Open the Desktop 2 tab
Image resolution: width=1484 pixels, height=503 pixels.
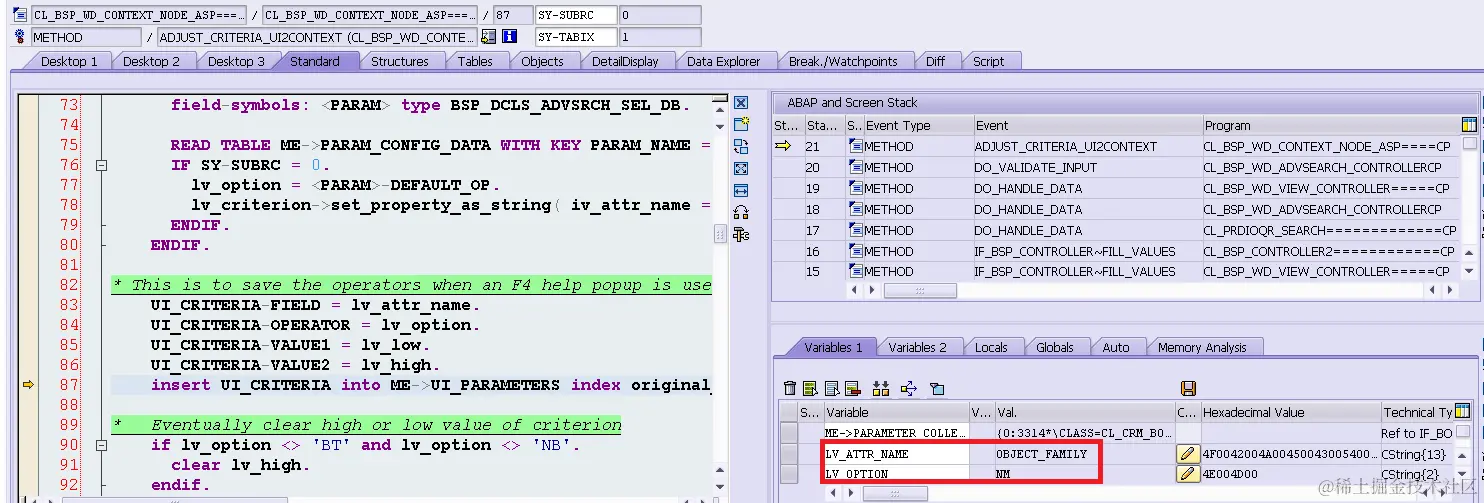151,61
